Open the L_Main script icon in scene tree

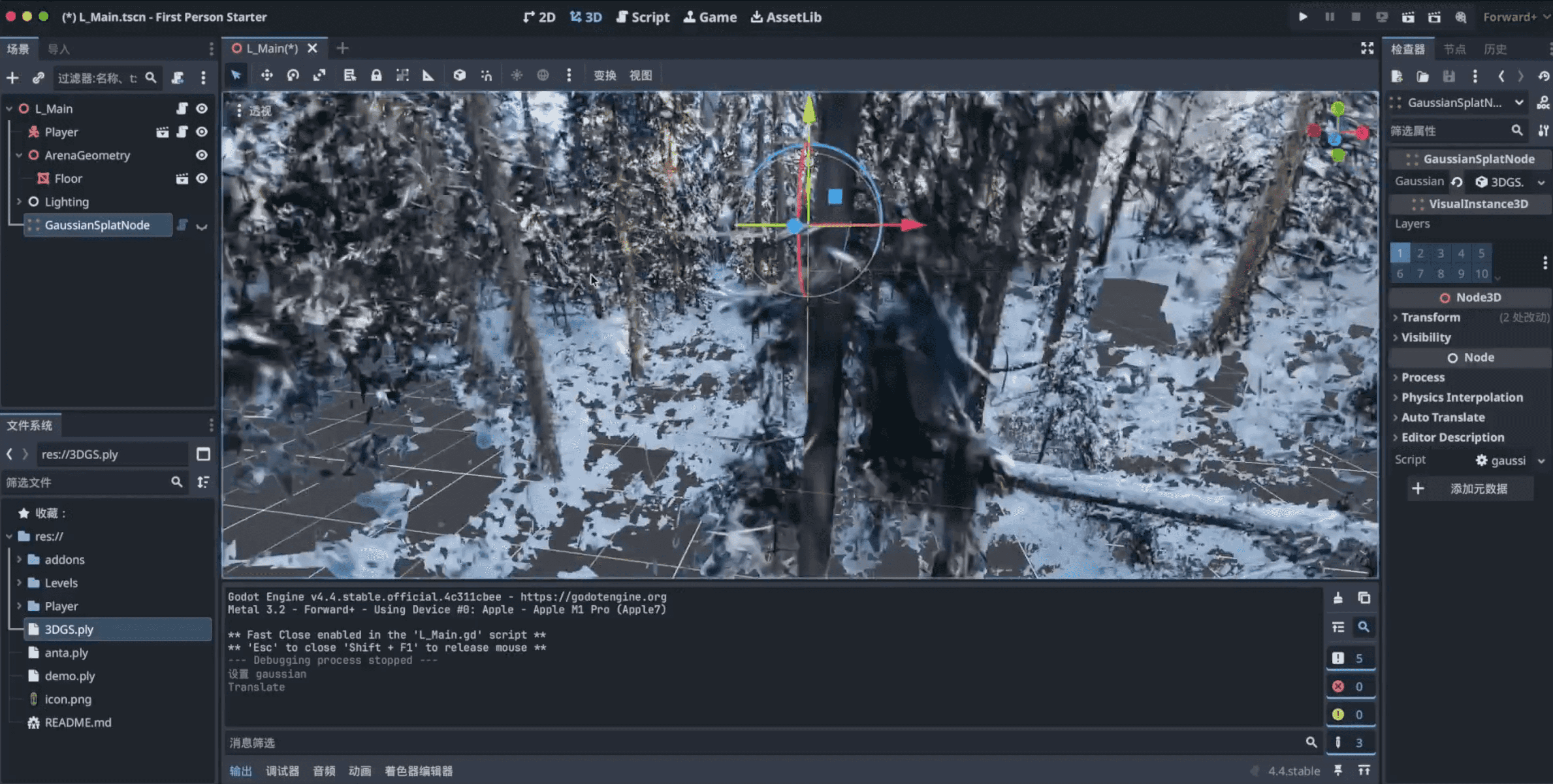(181, 109)
